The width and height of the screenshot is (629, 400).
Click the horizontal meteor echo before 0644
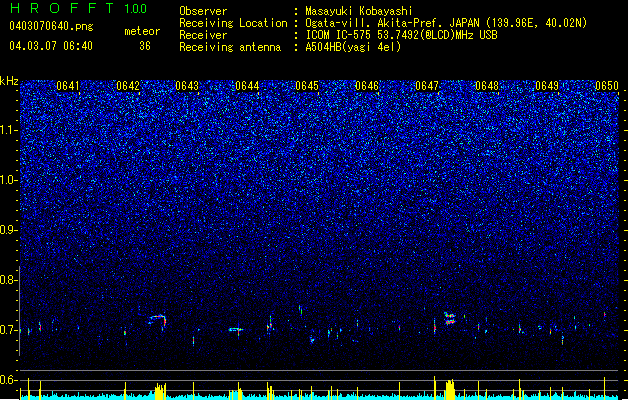pos(236,330)
